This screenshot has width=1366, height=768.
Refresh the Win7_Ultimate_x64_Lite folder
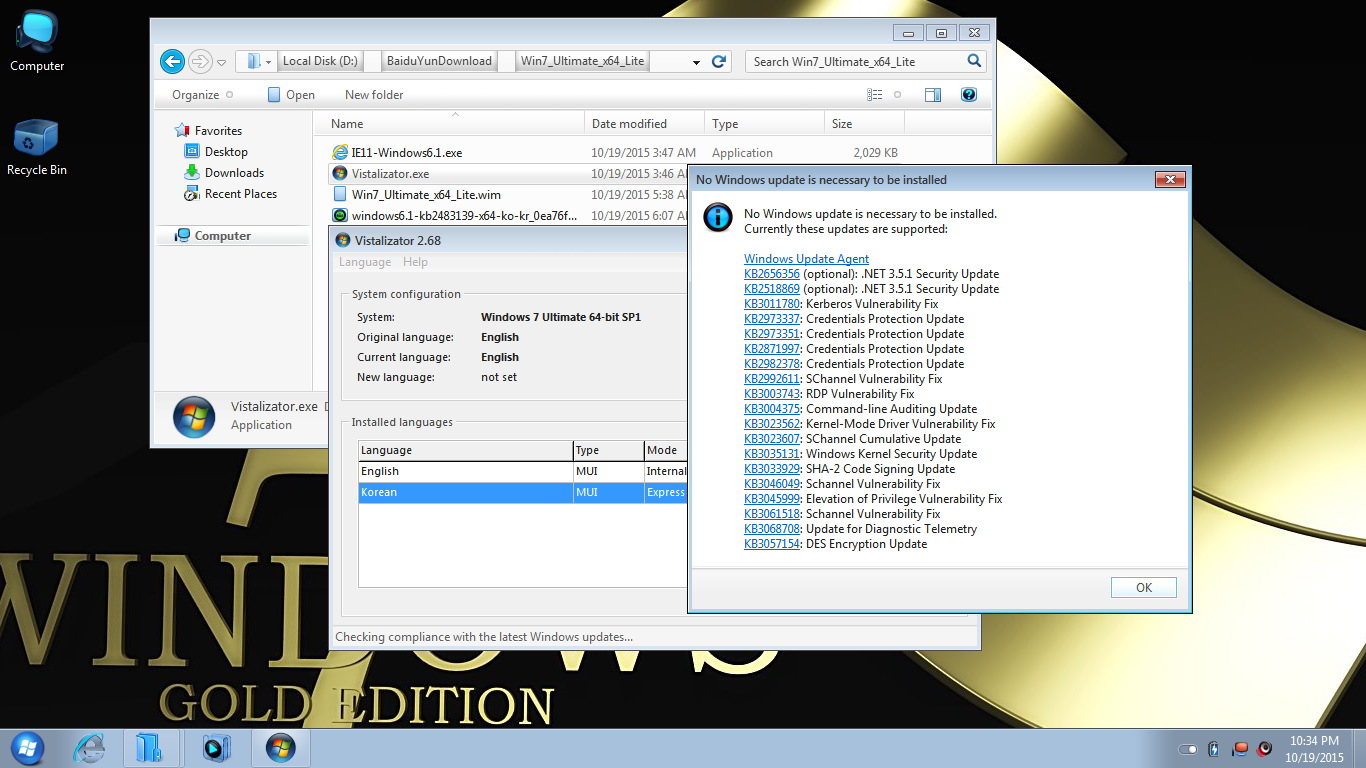coord(718,61)
